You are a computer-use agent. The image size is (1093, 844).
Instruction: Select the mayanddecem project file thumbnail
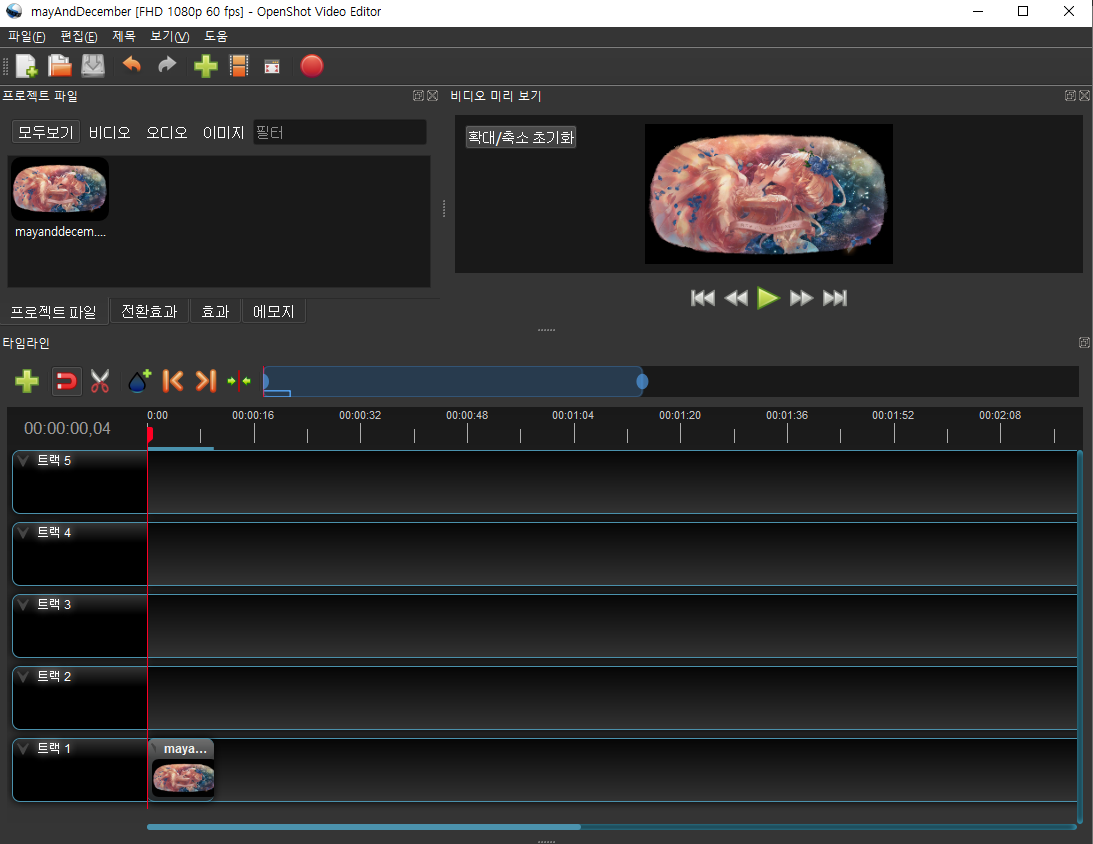pyautogui.click(x=60, y=189)
